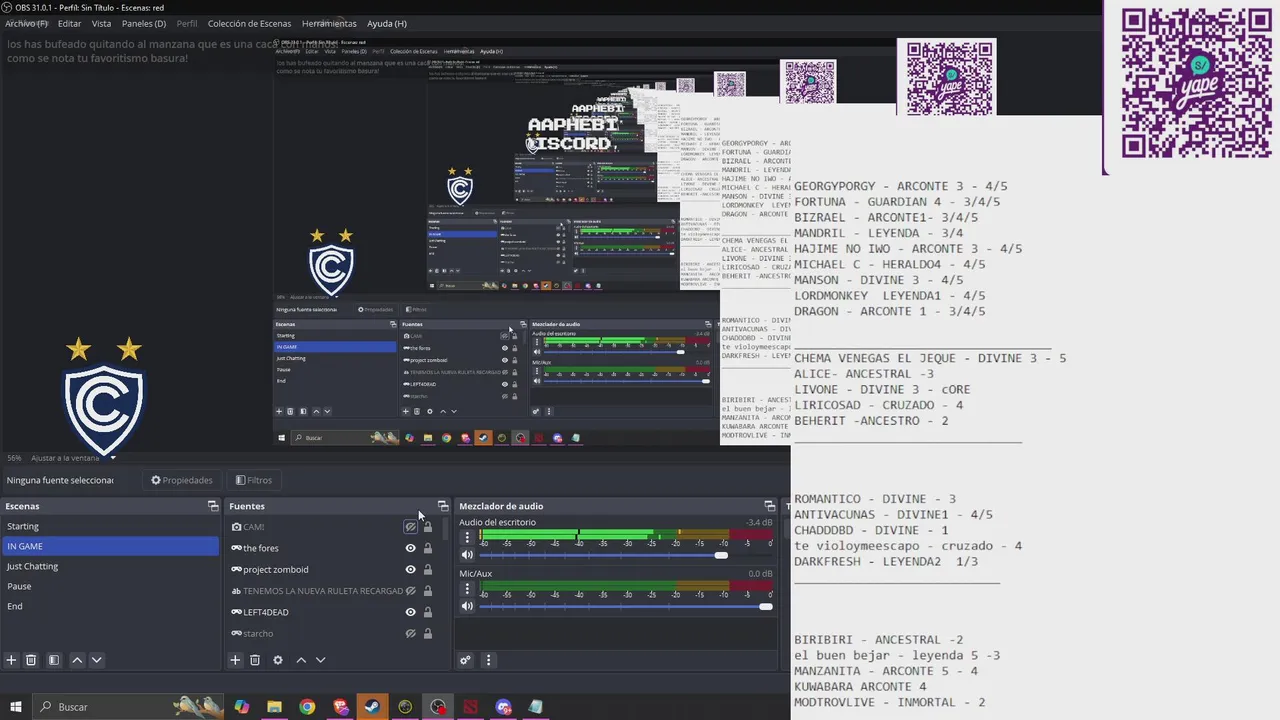
Task: Click the Filtros button
Action: [x=253, y=480]
